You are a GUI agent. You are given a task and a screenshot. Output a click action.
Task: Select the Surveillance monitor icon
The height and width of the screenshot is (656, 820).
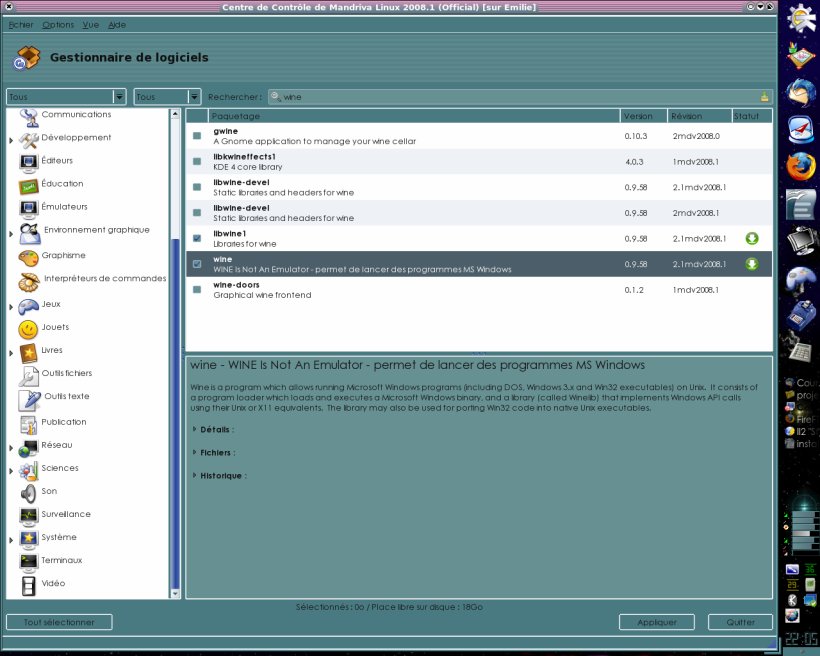(29, 517)
